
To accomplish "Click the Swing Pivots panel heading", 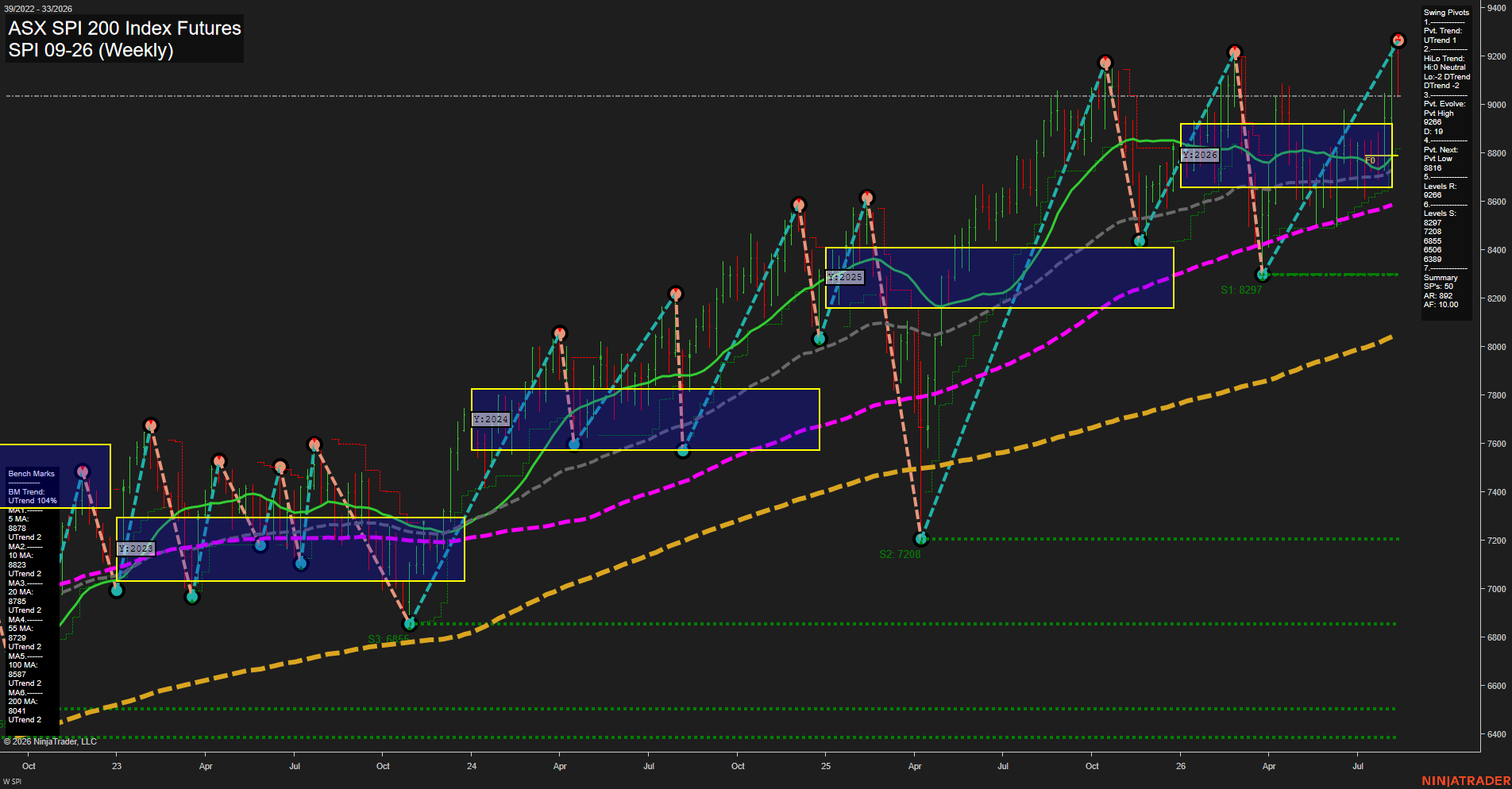I will click(x=1446, y=13).
